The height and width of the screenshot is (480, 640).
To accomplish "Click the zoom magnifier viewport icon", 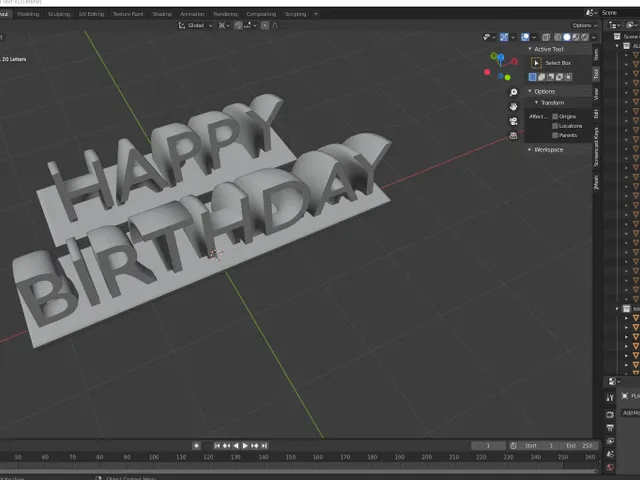I will point(513,93).
